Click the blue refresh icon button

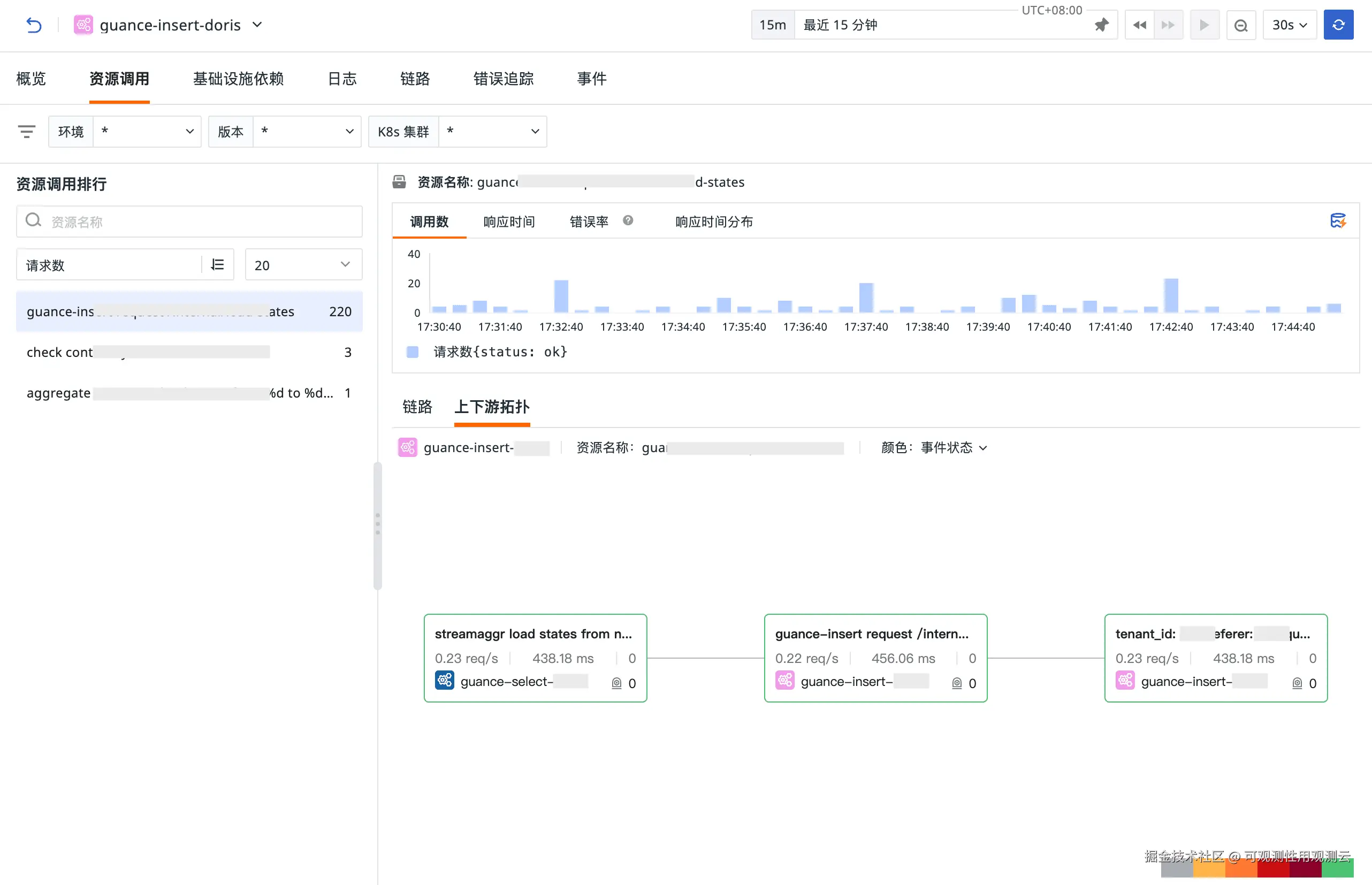point(1338,25)
